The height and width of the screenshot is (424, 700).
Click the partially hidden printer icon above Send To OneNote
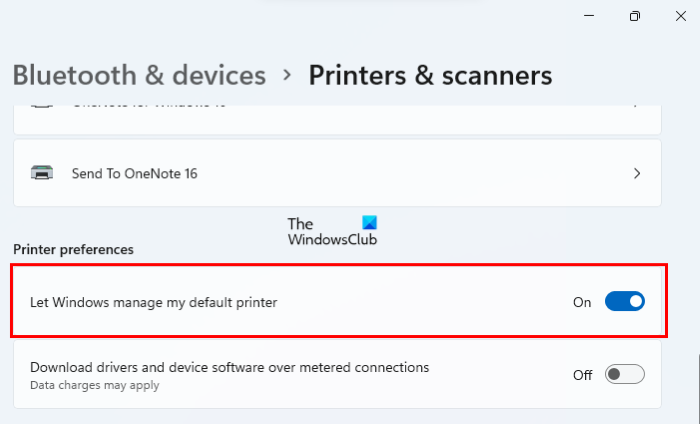(42, 104)
